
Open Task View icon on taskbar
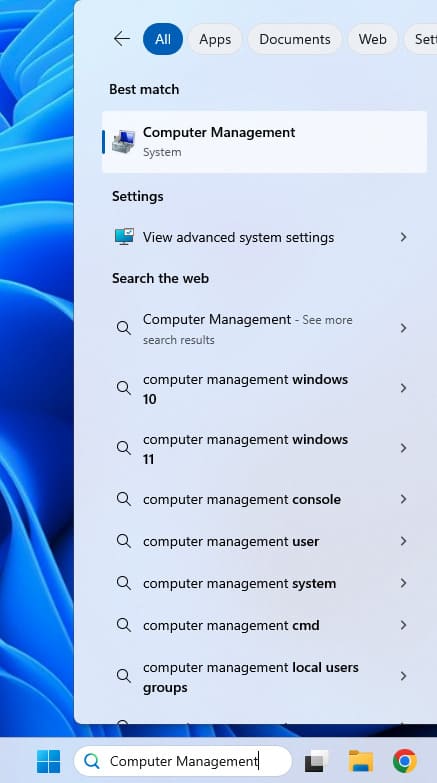tap(317, 761)
